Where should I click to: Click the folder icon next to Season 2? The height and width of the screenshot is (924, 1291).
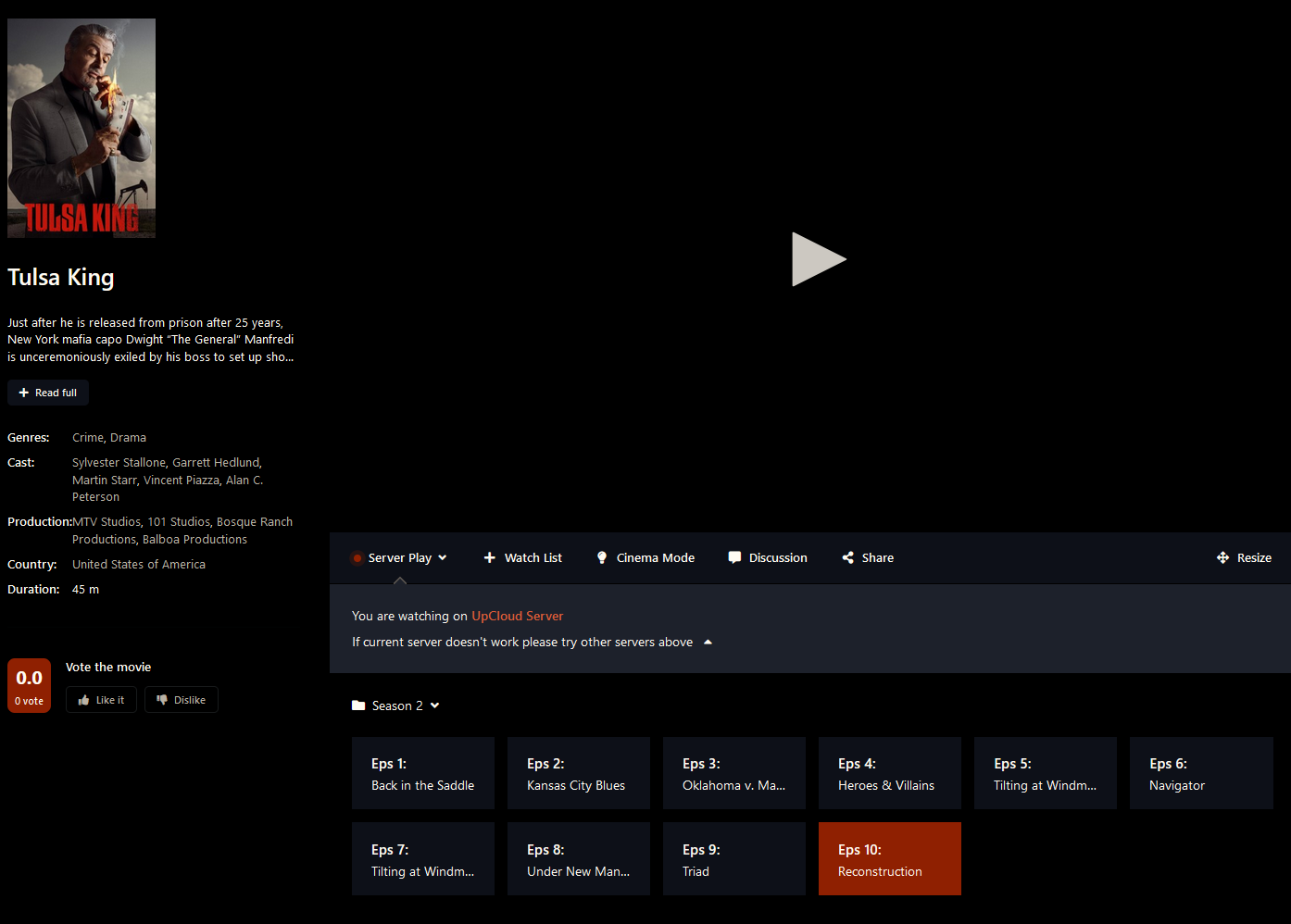click(x=358, y=705)
